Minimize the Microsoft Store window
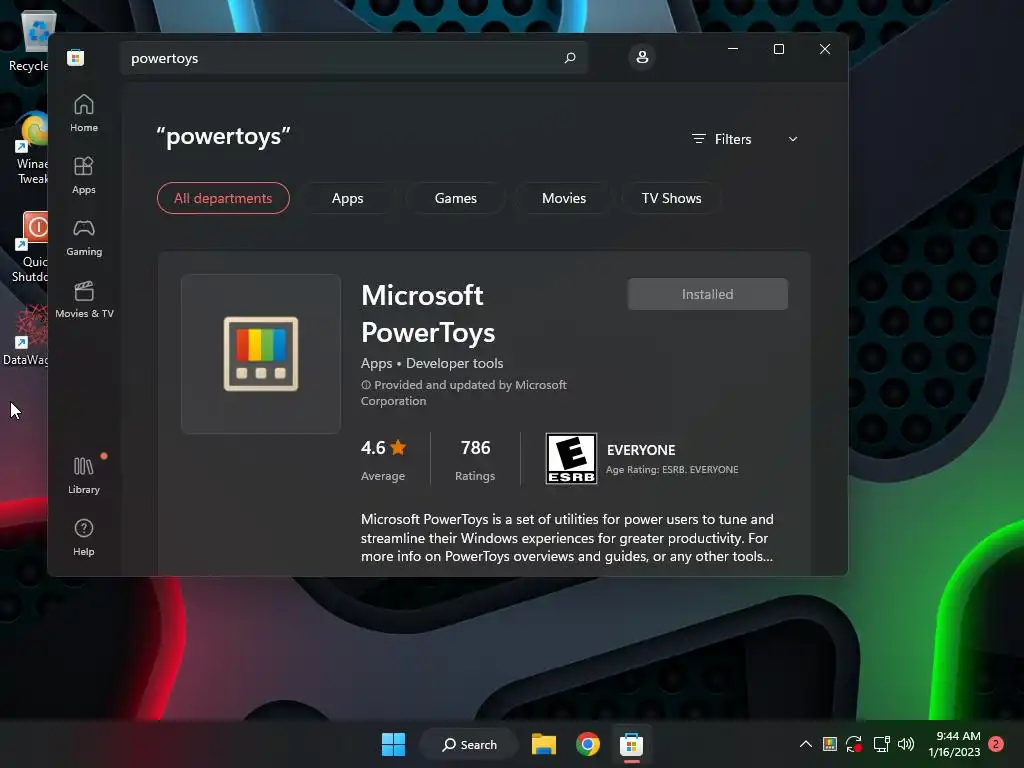This screenshot has width=1024, height=768. (x=733, y=49)
